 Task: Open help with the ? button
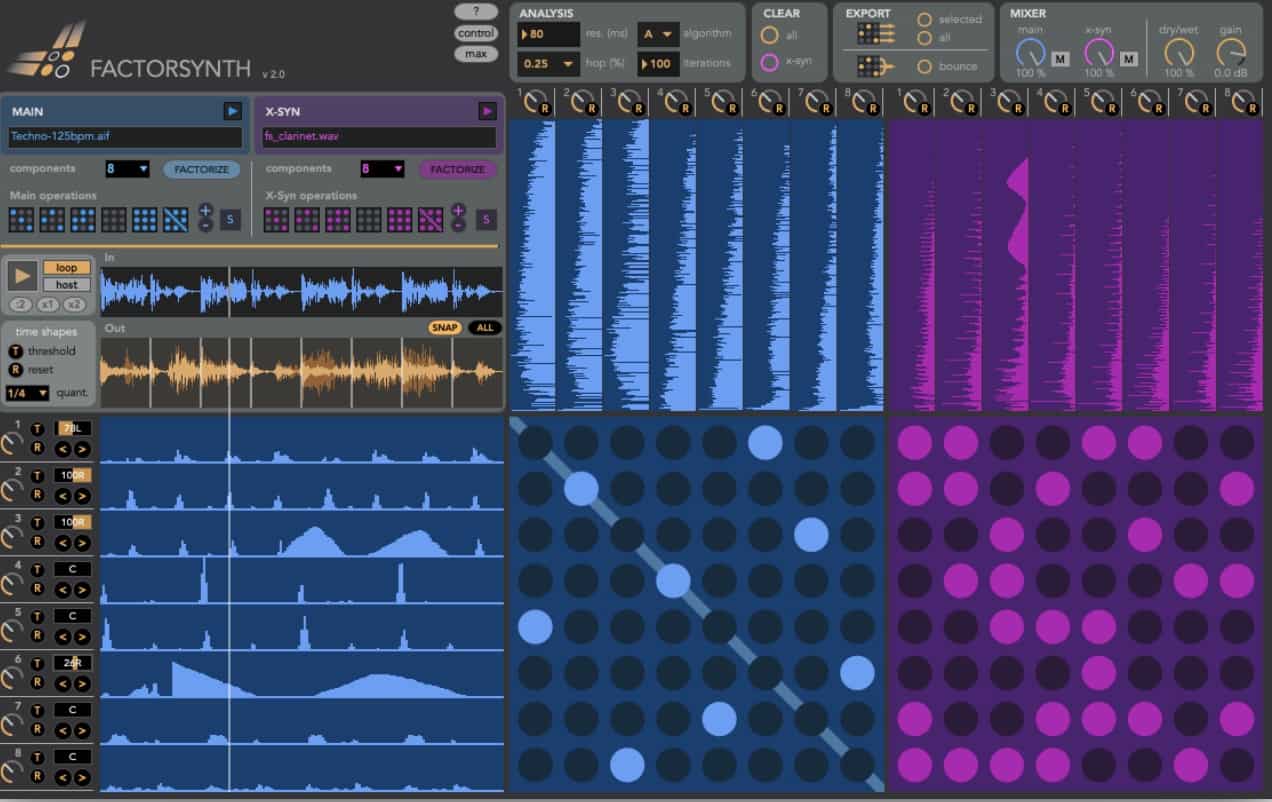[476, 12]
